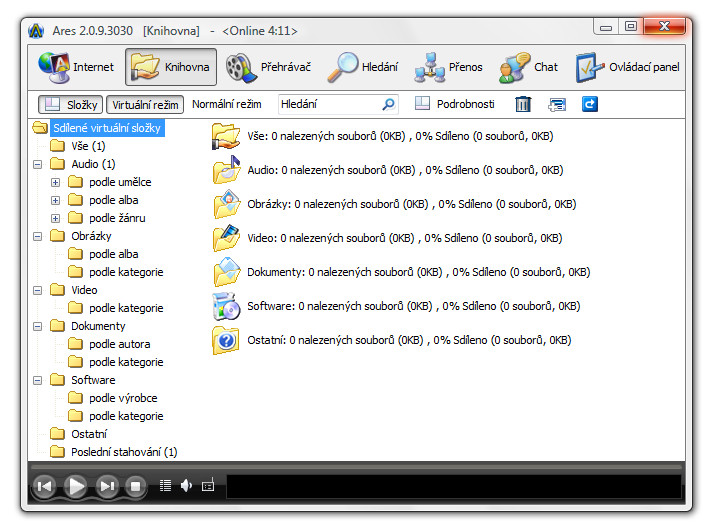Click the radio icon in player bar
The image size is (712, 529).
pyautogui.click(x=208, y=486)
